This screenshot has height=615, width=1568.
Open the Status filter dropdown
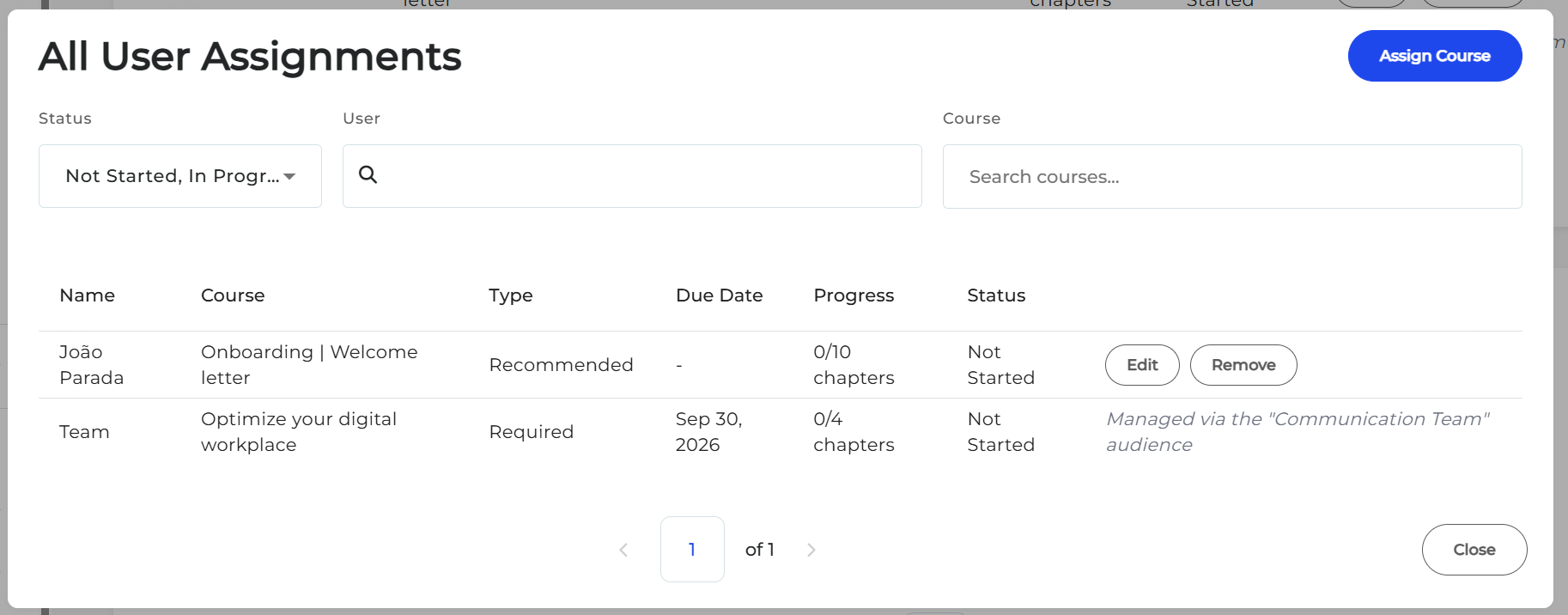point(180,176)
